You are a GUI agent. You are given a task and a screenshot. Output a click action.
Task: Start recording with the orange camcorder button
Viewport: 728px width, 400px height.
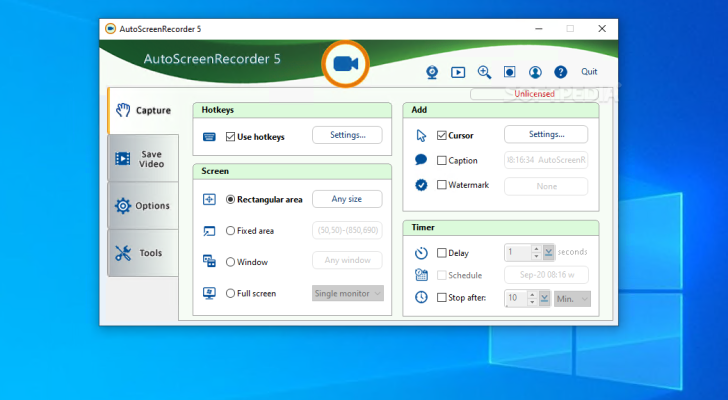(345, 64)
